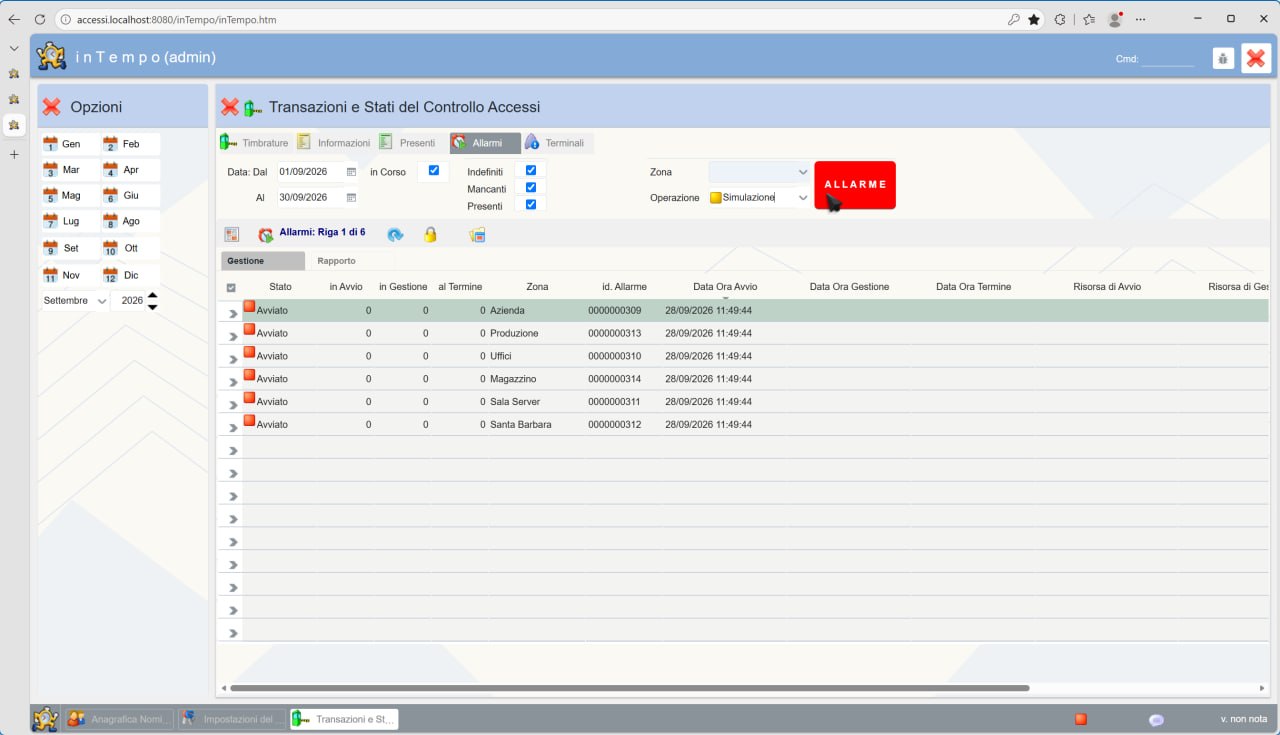Open calendar picker for the Al date
This screenshot has height=735, width=1280.
coord(351,197)
